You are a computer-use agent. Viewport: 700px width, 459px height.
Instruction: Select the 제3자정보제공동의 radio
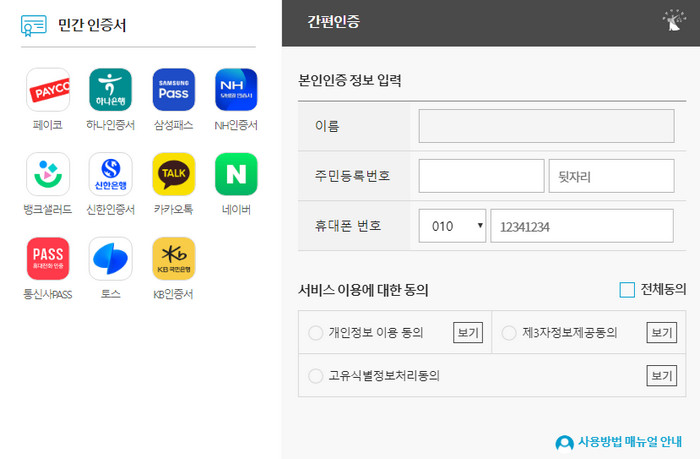point(509,333)
